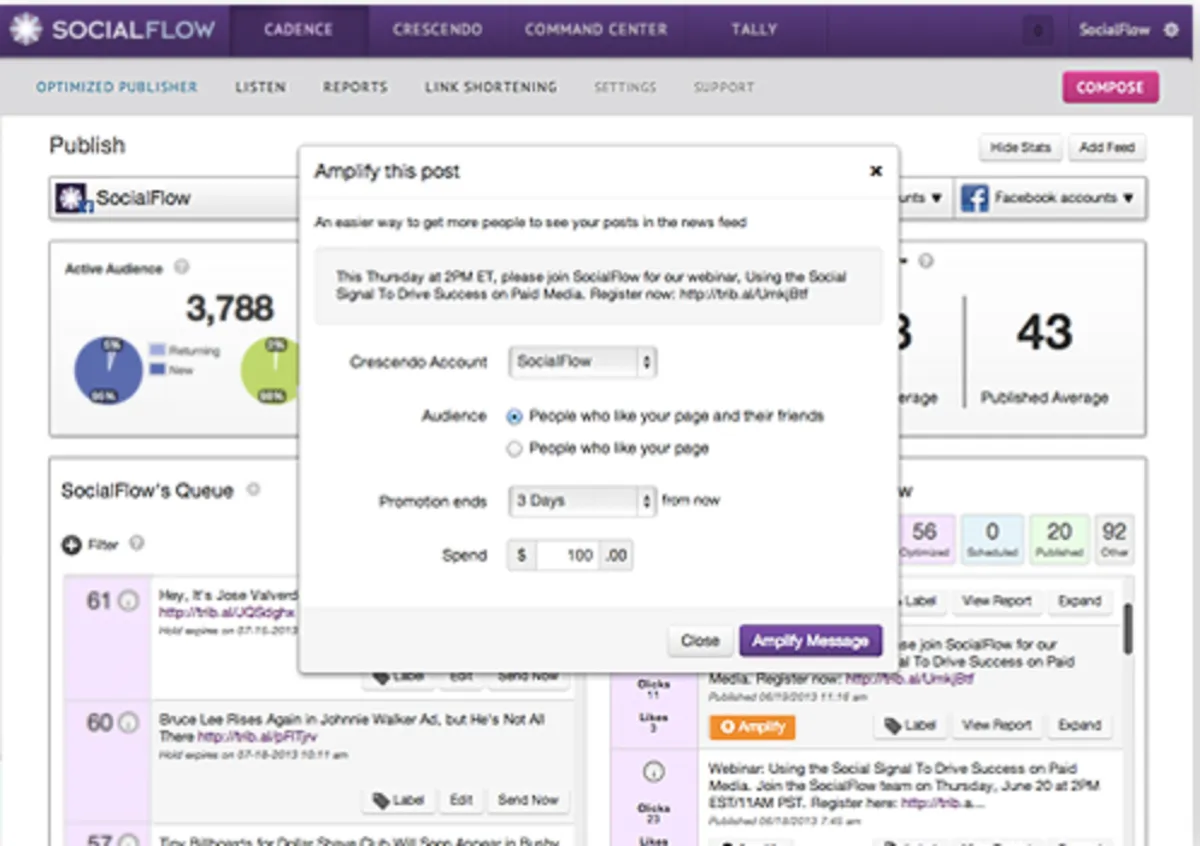Click the info icon on the Webinar post
1200x846 pixels.
tap(654, 773)
